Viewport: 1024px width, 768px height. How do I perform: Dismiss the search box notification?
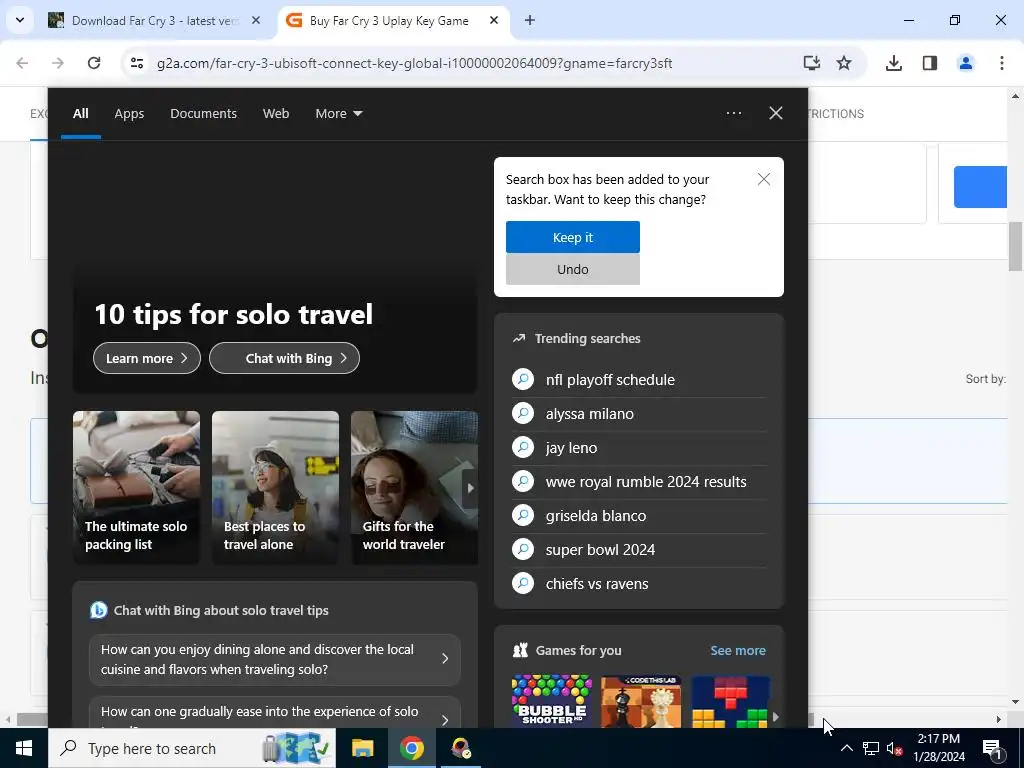point(763,179)
